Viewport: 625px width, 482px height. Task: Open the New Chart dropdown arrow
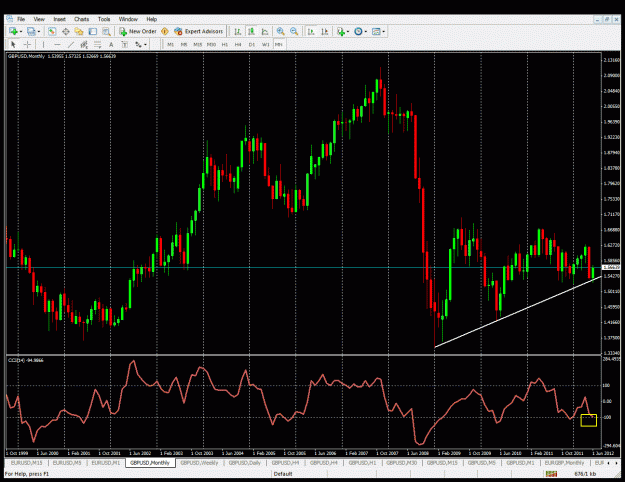tap(20, 31)
